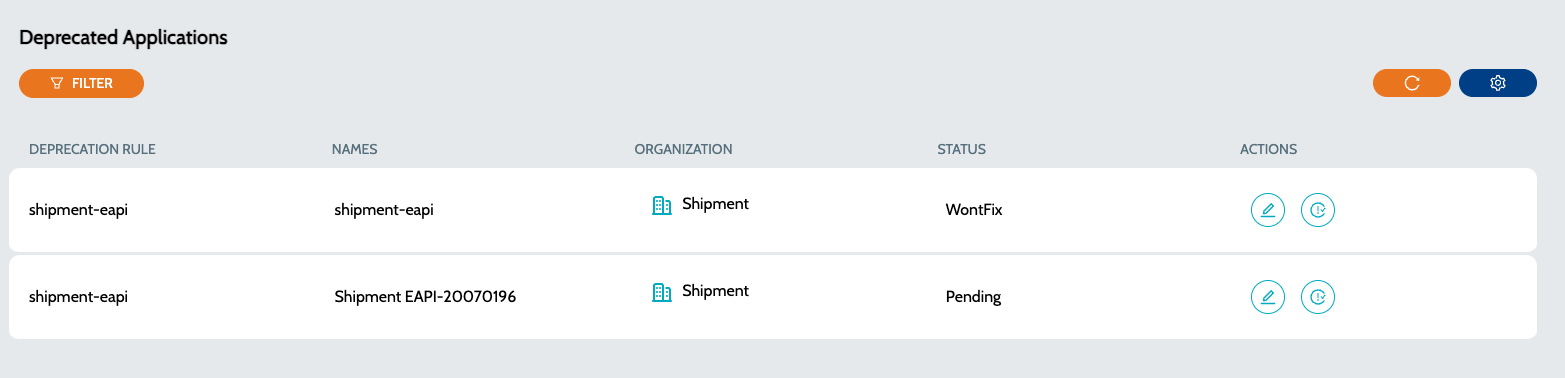Sort by Status column header
This screenshot has height=378, width=1565.
pos(962,149)
